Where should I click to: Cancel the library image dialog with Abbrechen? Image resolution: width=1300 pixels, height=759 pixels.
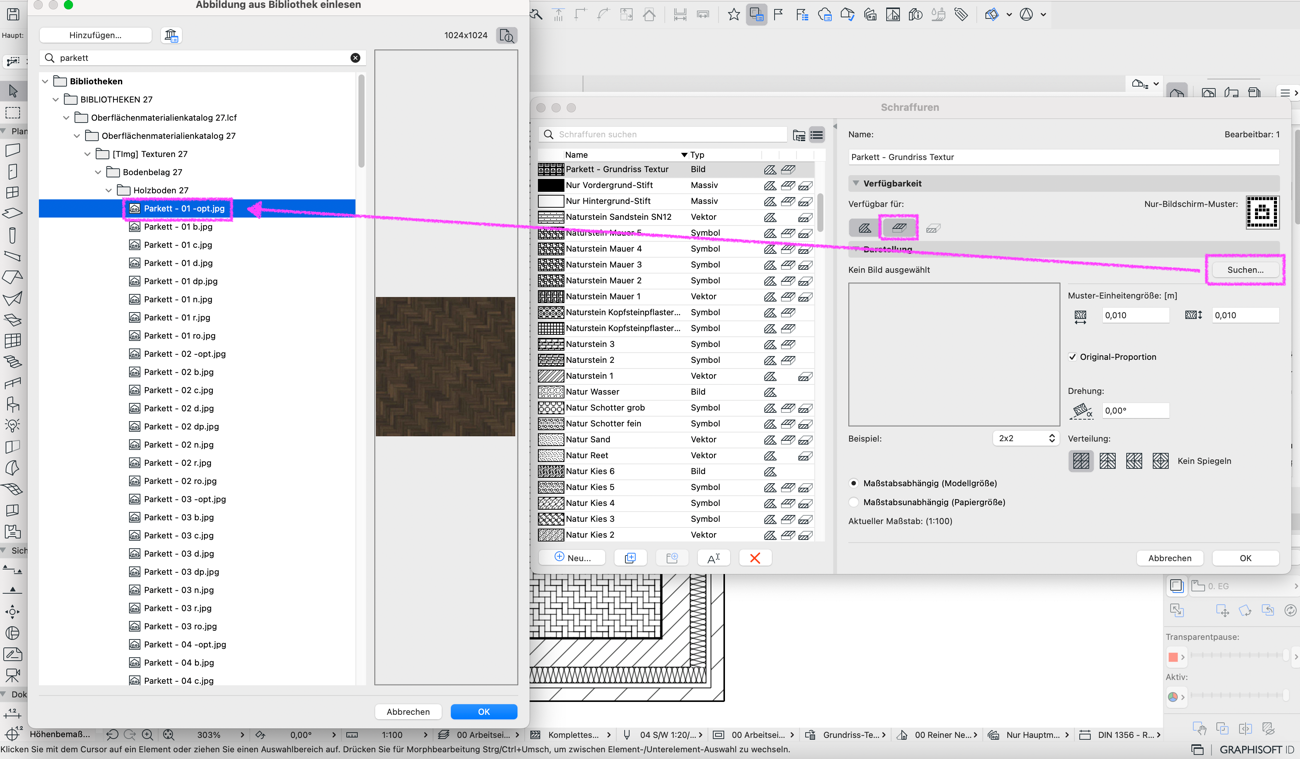(408, 712)
